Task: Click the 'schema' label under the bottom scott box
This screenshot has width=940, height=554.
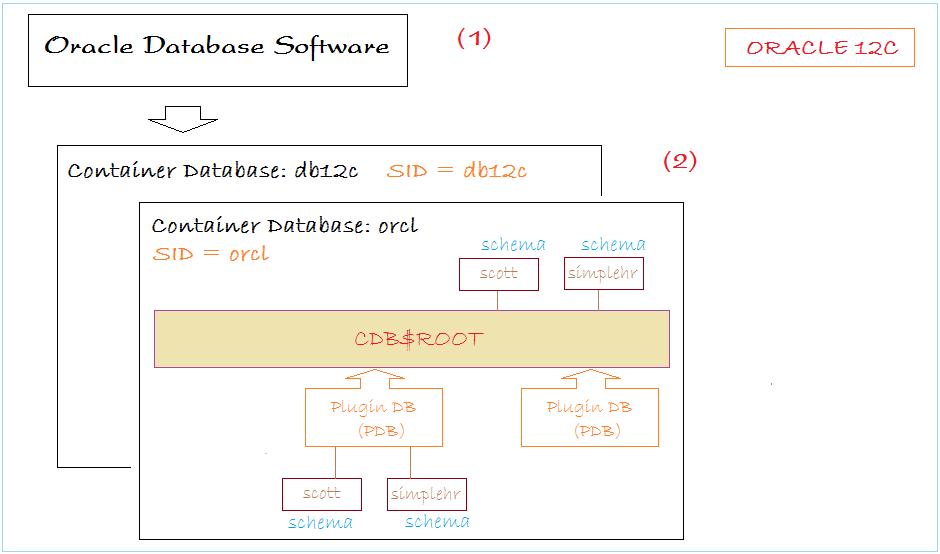Action: 320,523
